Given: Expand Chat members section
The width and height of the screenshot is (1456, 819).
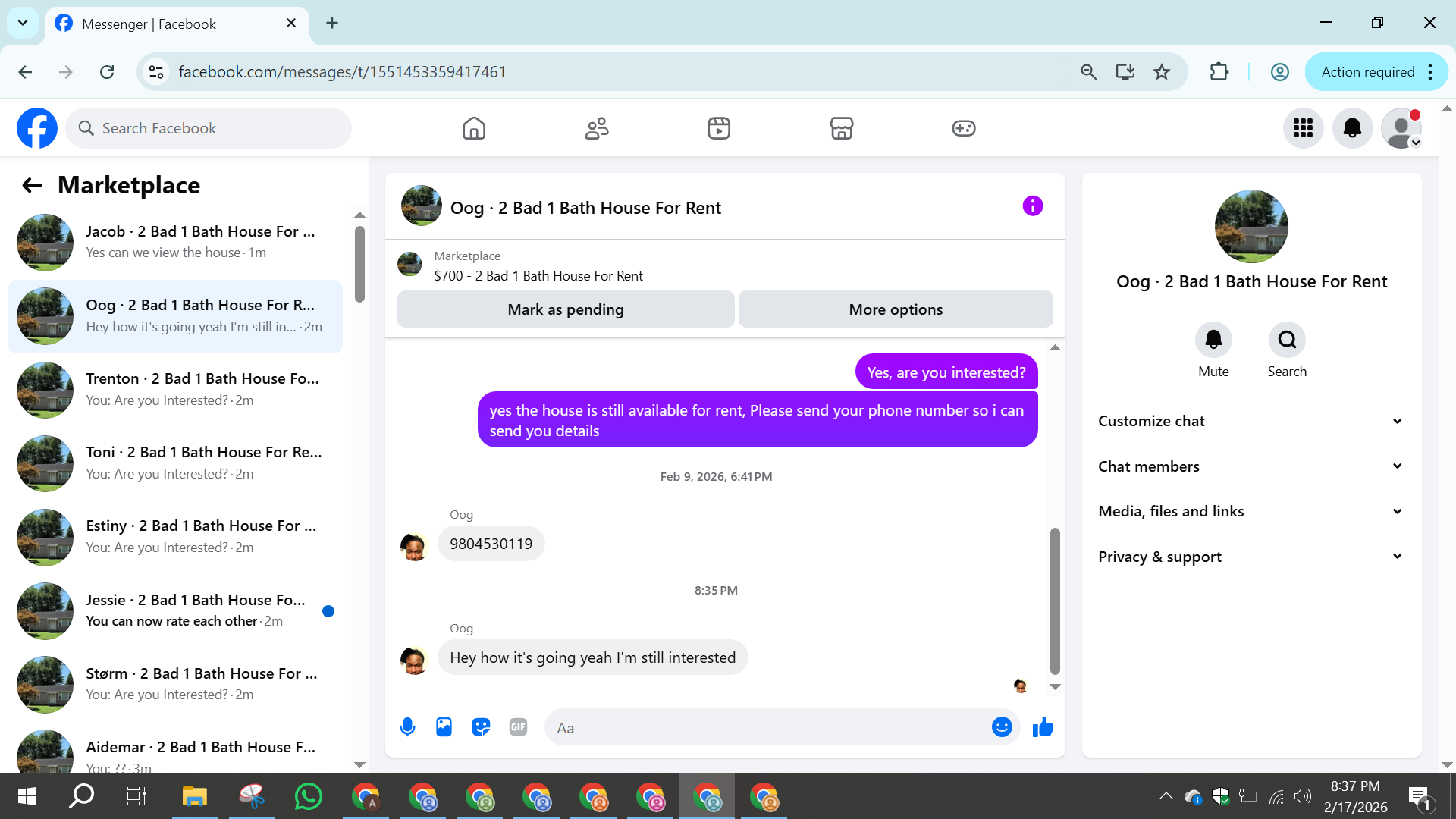Looking at the screenshot, I should click(x=1250, y=466).
